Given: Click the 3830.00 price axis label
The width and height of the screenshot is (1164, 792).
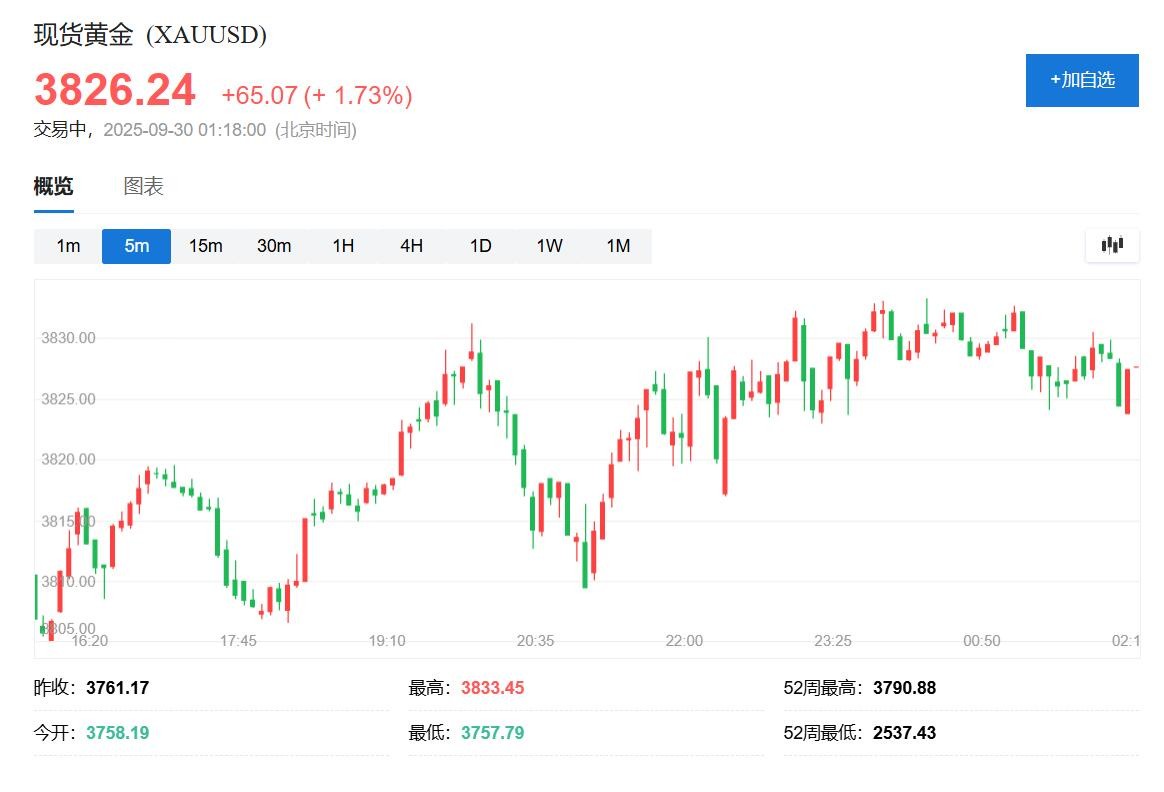Looking at the screenshot, I should 68,338.
